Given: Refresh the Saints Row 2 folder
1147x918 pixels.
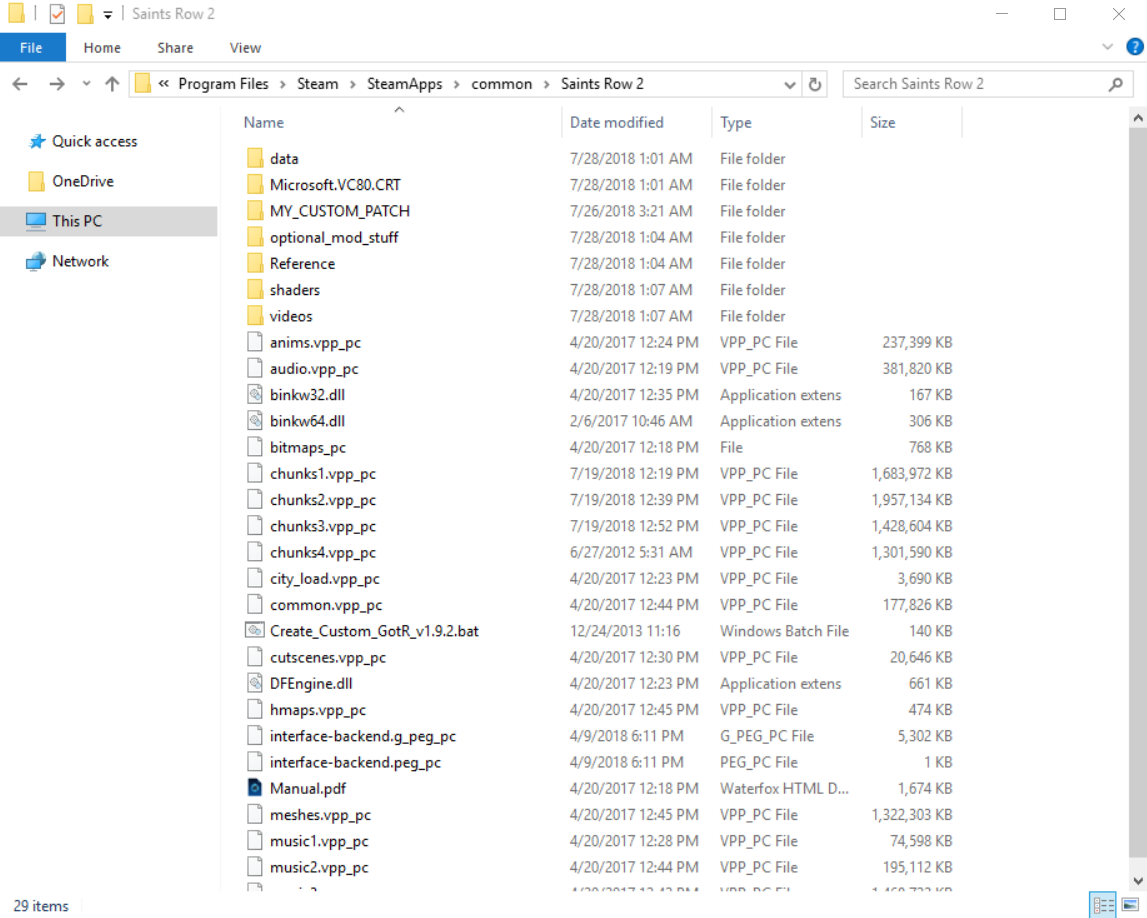Looking at the screenshot, I should tap(815, 84).
